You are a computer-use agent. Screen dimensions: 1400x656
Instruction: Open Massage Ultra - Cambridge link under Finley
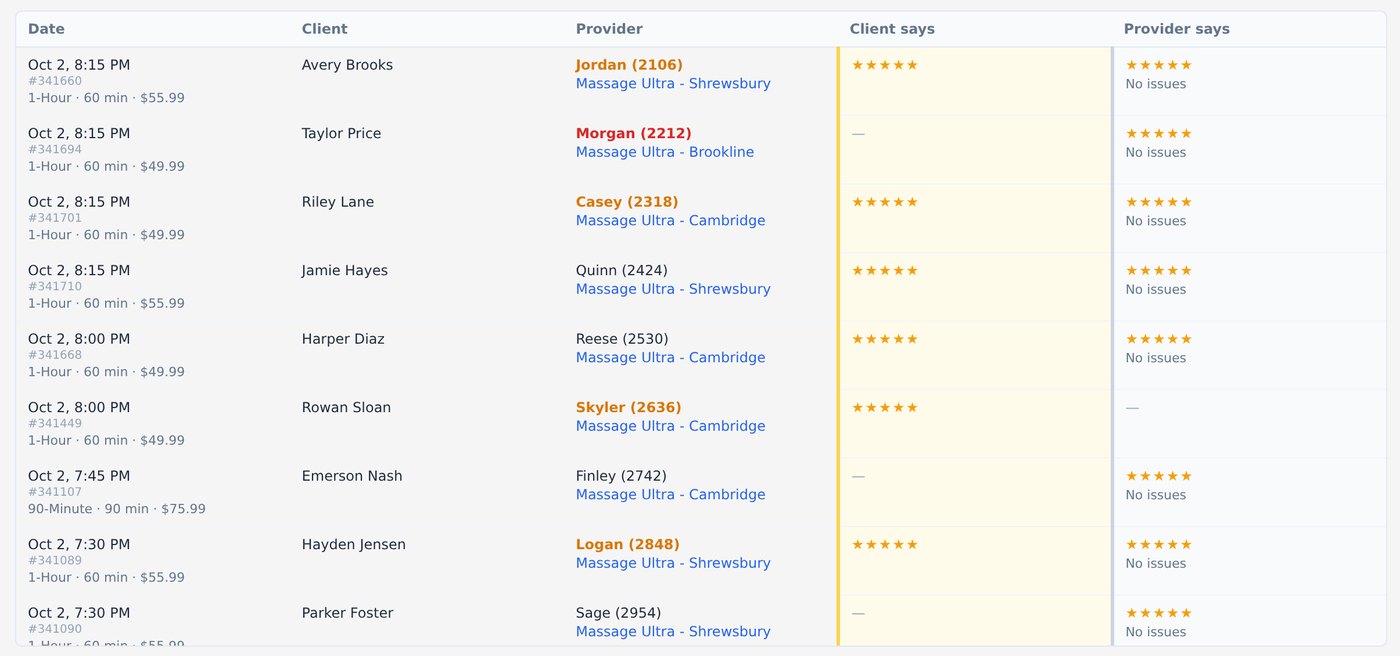pos(670,495)
